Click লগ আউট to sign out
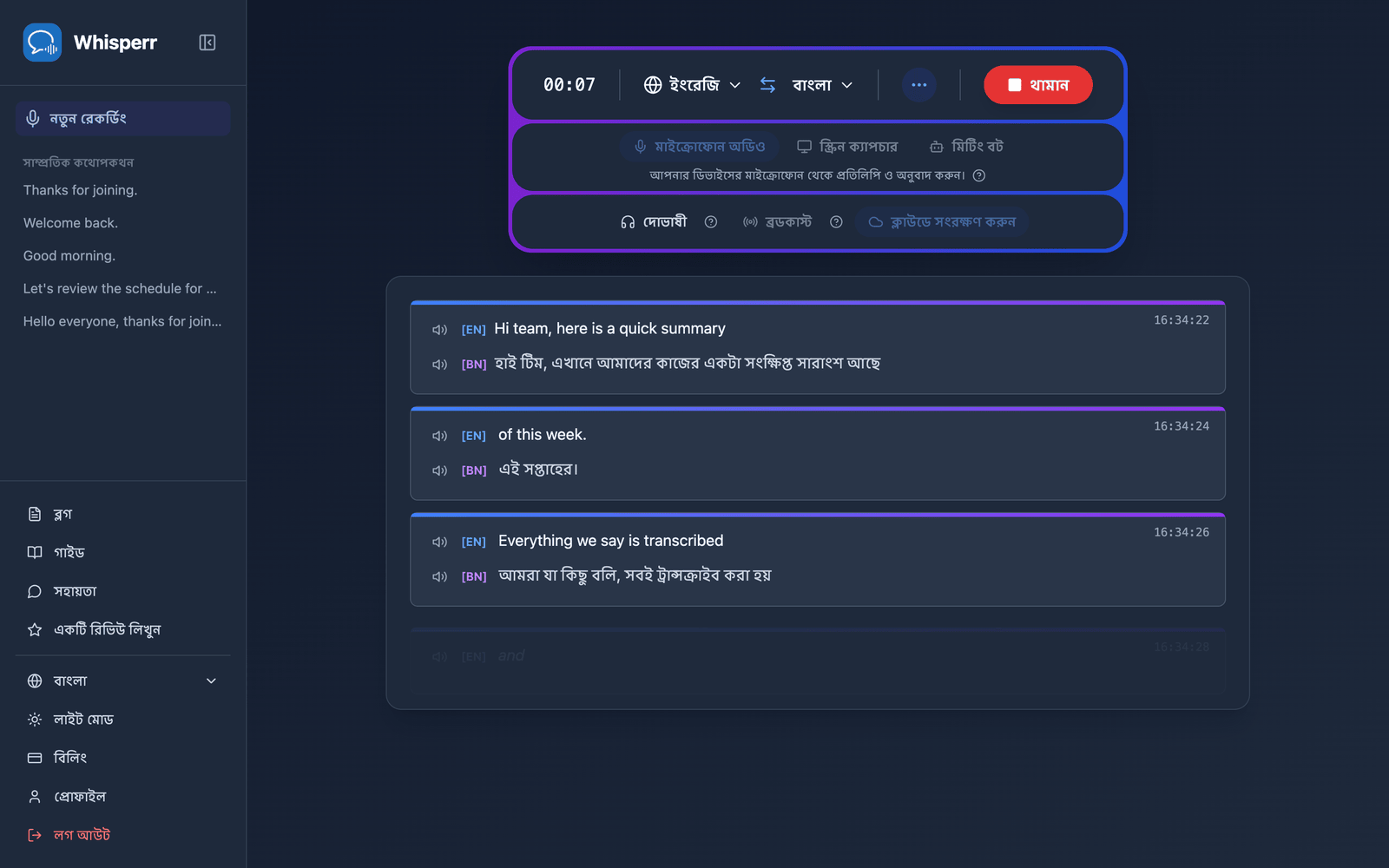This screenshot has height=868, width=1389. click(x=122, y=835)
